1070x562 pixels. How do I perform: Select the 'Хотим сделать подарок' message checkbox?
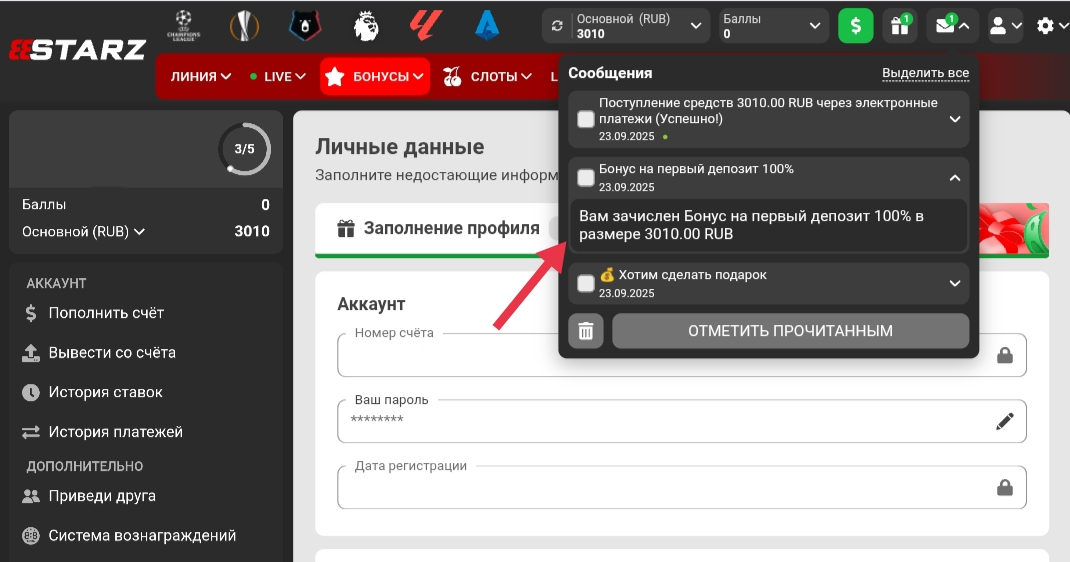[586, 284]
